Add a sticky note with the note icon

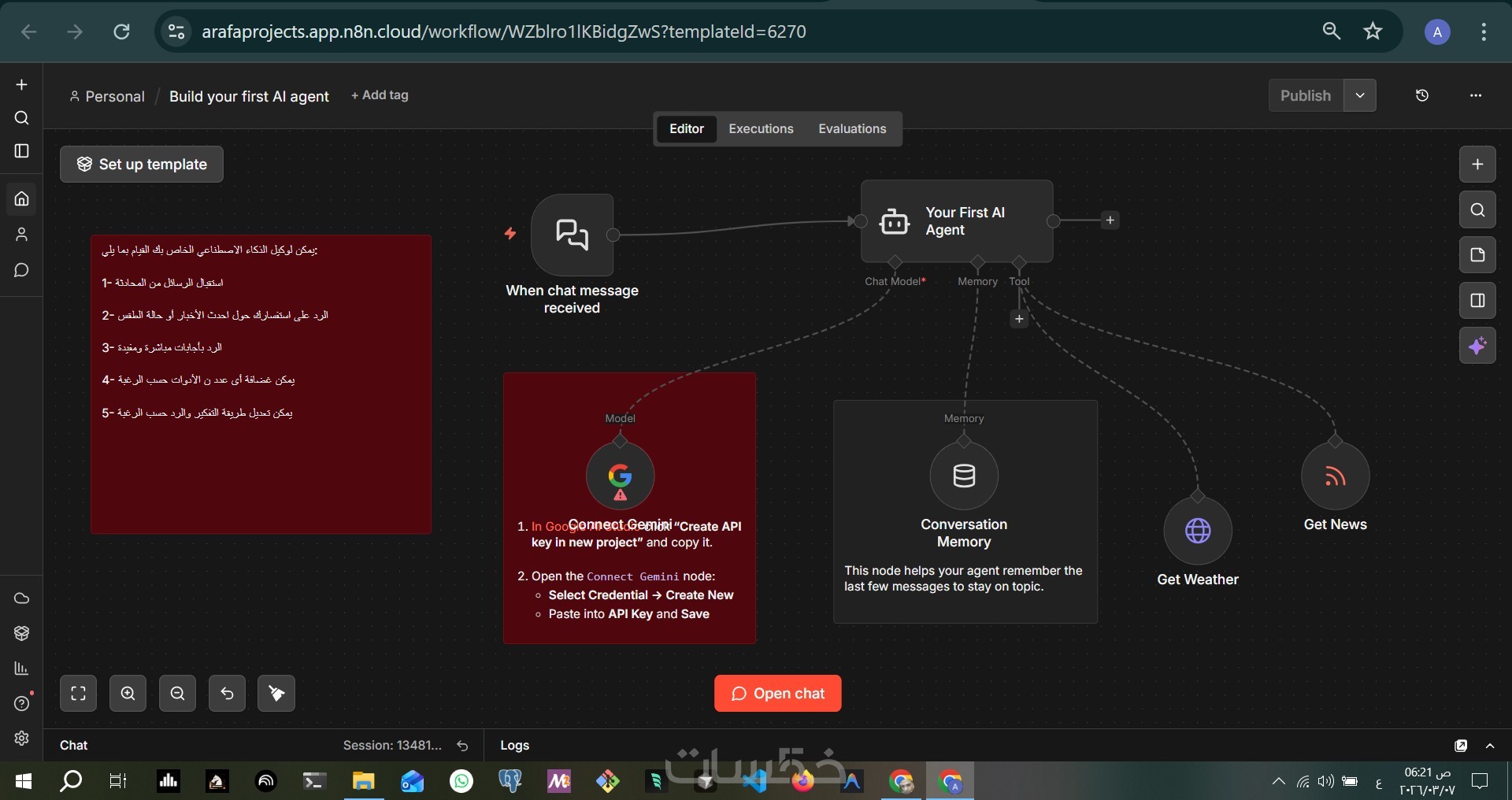tap(1477, 255)
